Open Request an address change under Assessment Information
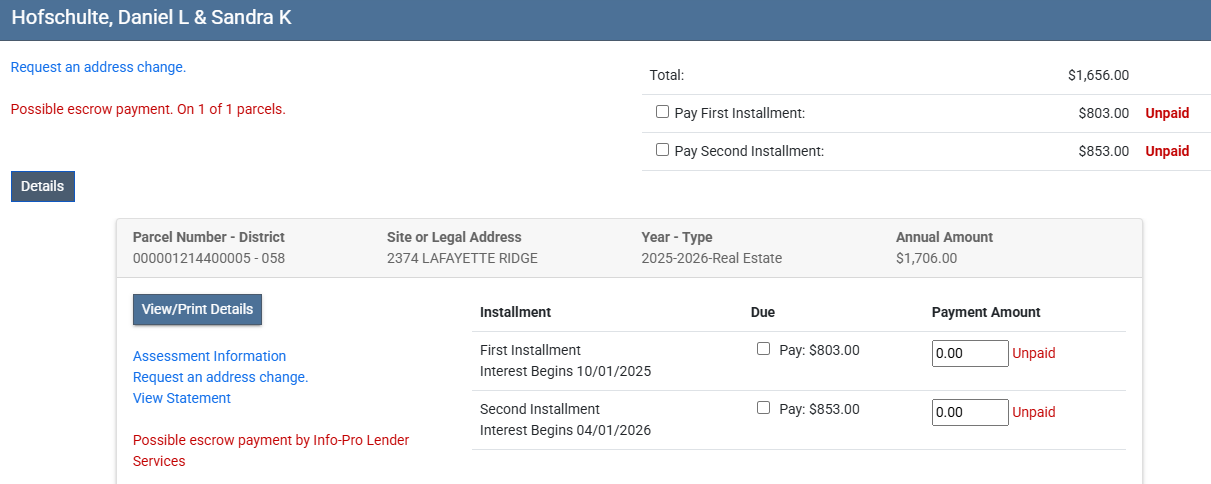The height and width of the screenshot is (484, 1211). tap(220, 377)
